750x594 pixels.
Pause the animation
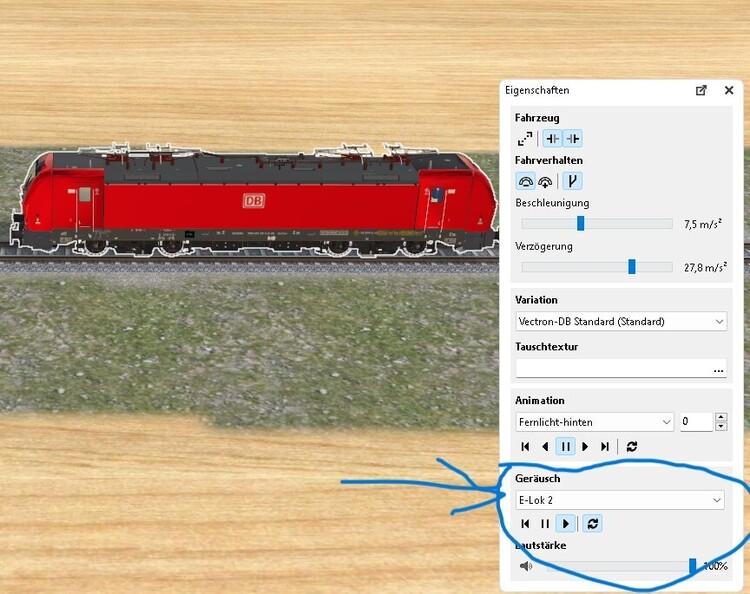point(565,447)
